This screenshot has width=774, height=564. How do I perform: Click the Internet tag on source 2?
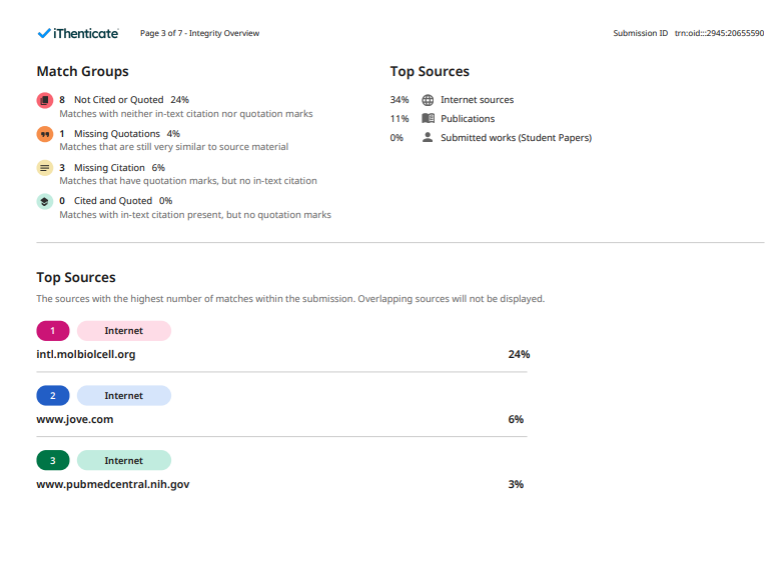tap(124, 396)
